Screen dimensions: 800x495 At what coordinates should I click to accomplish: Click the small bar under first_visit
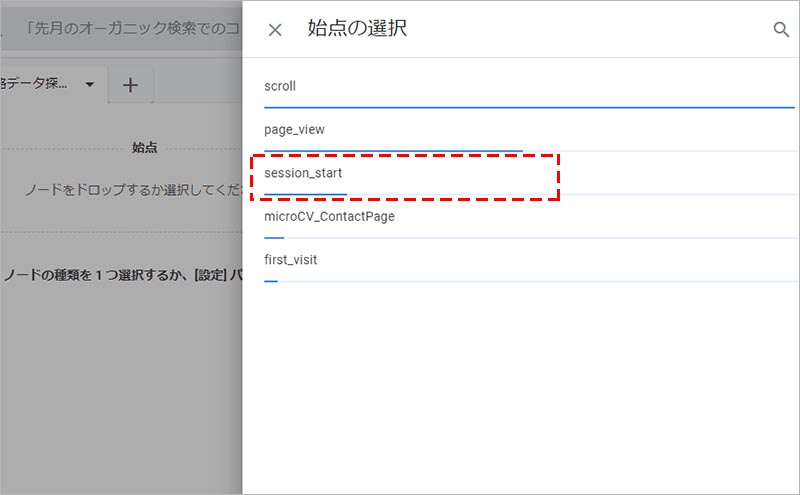pos(270,281)
